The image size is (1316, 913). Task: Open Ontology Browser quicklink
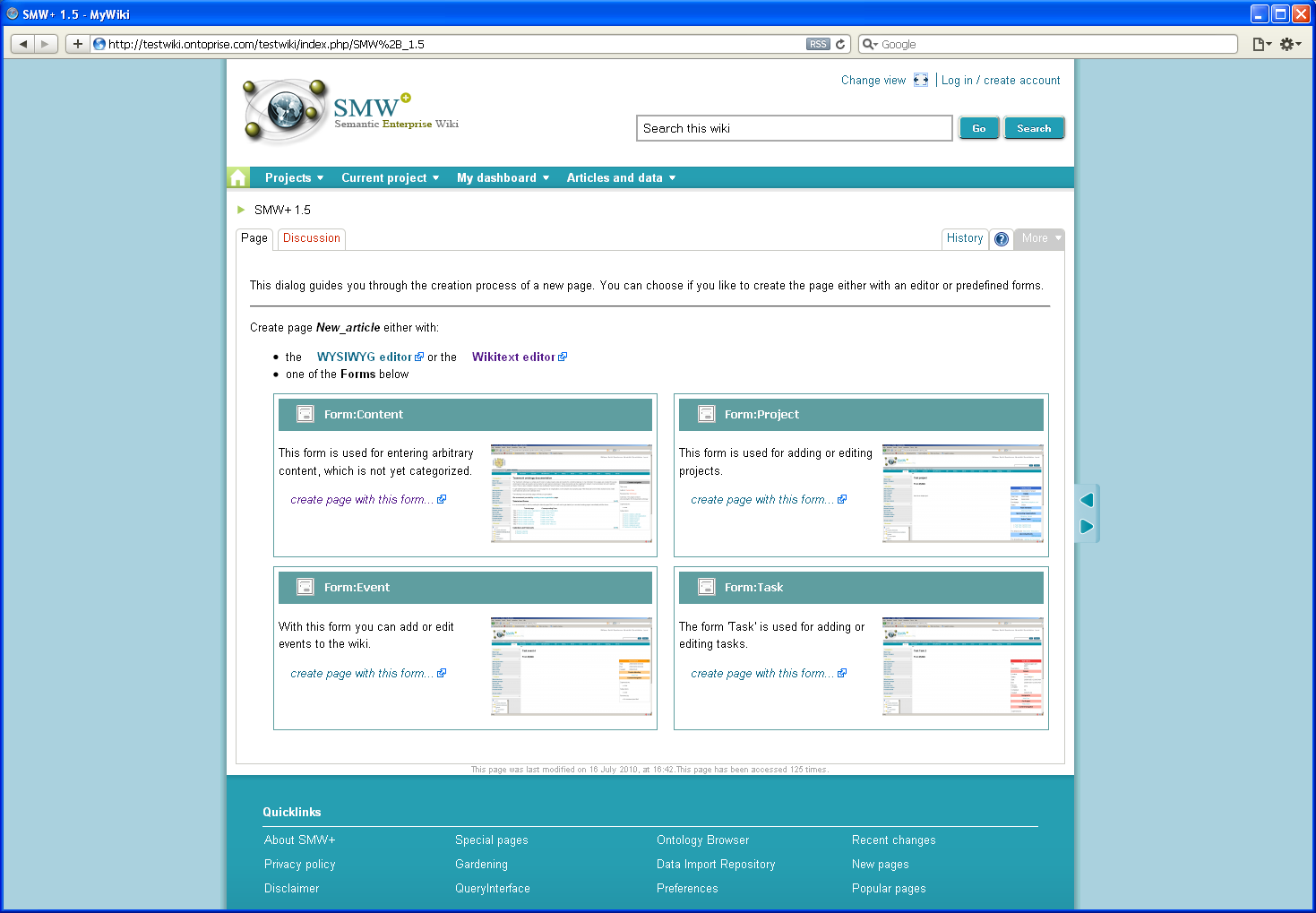pyautogui.click(x=702, y=840)
